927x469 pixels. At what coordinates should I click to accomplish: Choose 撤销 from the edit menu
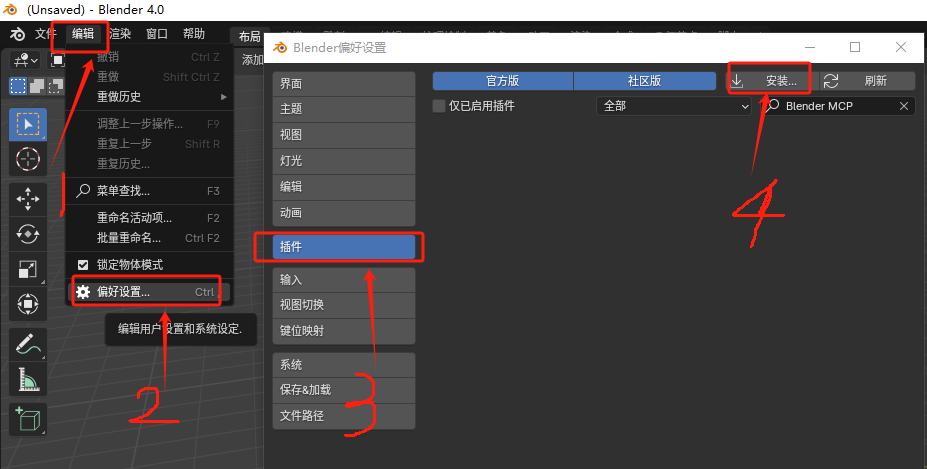(x=150, y=57)
